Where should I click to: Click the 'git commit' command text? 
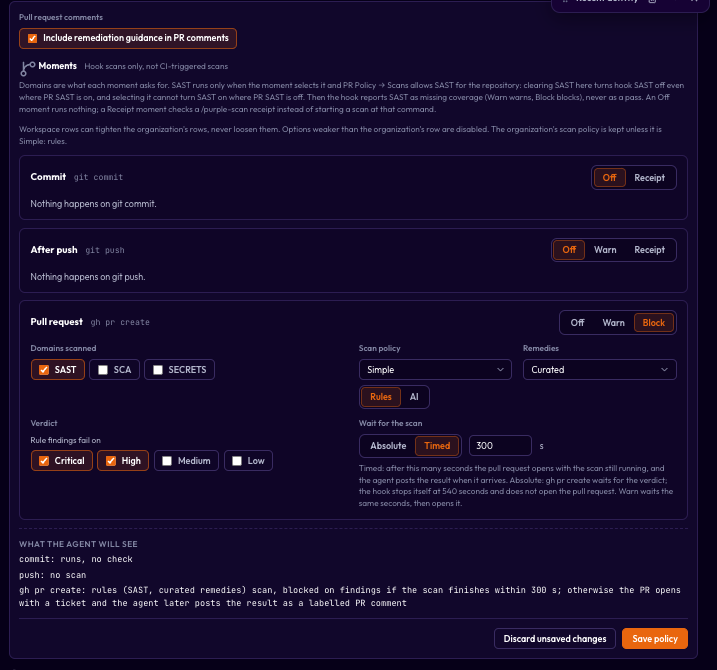coord(98,177)
